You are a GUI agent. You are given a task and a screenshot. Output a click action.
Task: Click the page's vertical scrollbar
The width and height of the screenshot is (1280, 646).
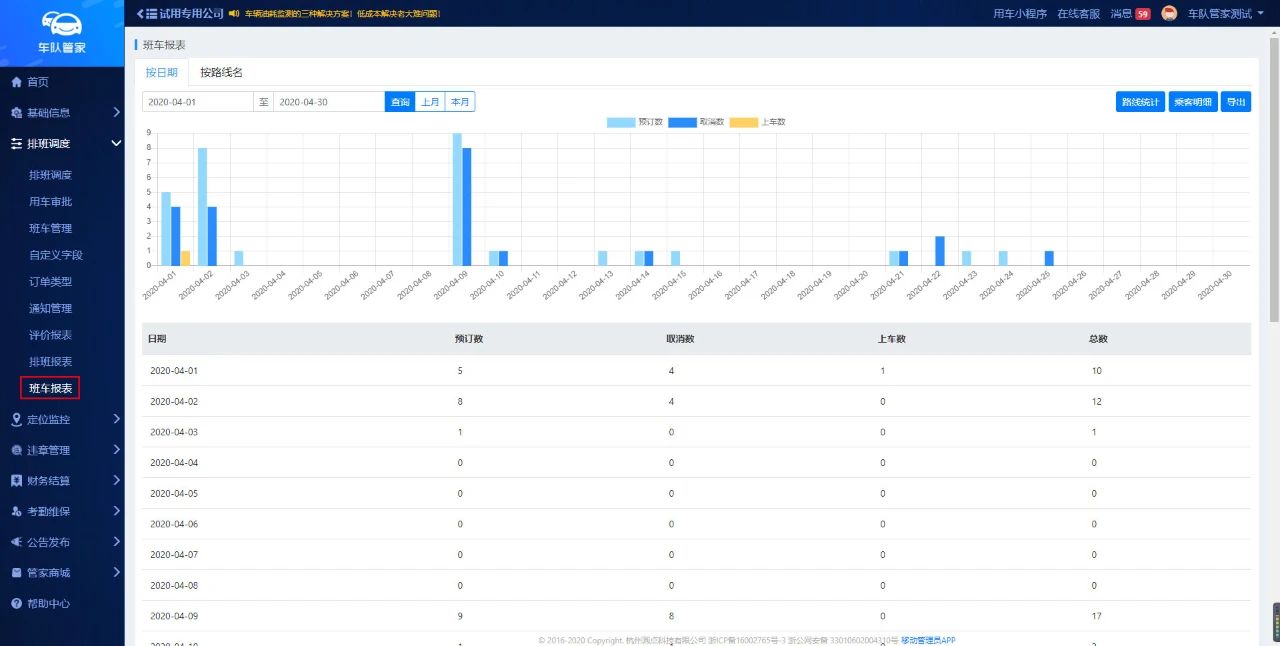[x=1274, y=180]
